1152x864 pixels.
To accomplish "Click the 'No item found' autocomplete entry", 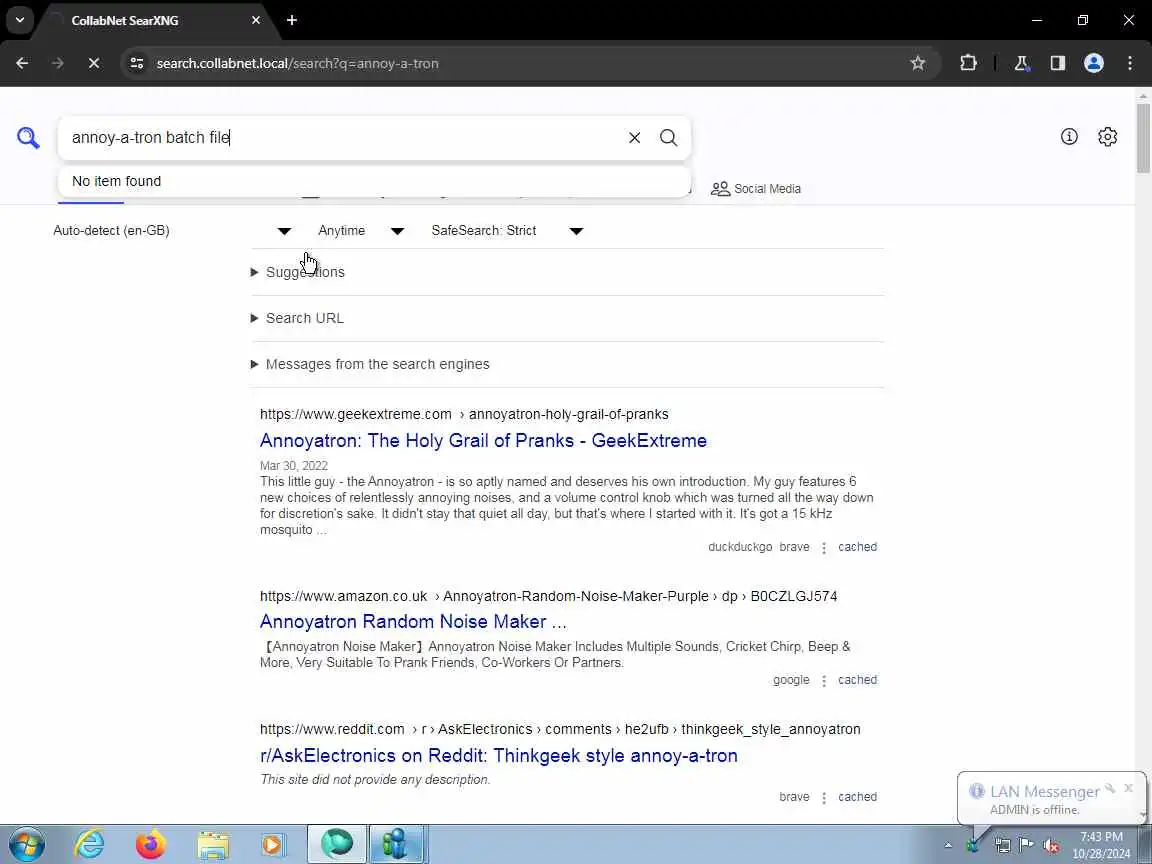I will coord(374,181).
